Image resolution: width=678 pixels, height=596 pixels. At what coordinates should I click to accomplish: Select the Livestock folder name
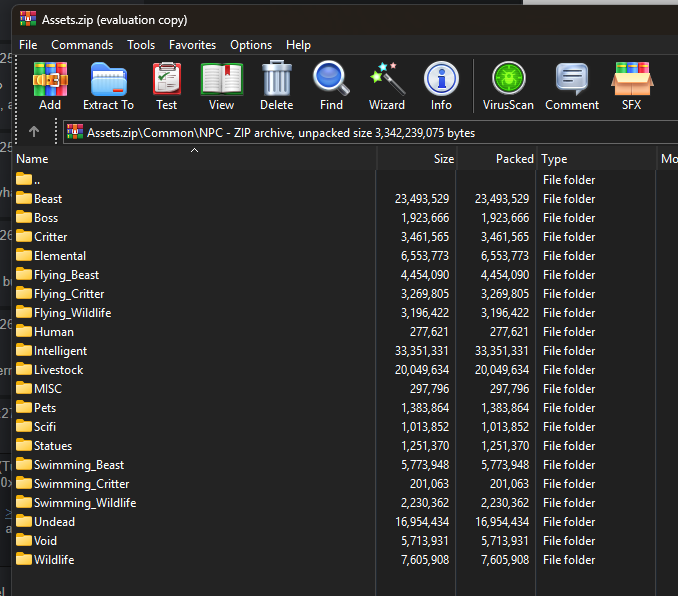click(x=58, y=370)
